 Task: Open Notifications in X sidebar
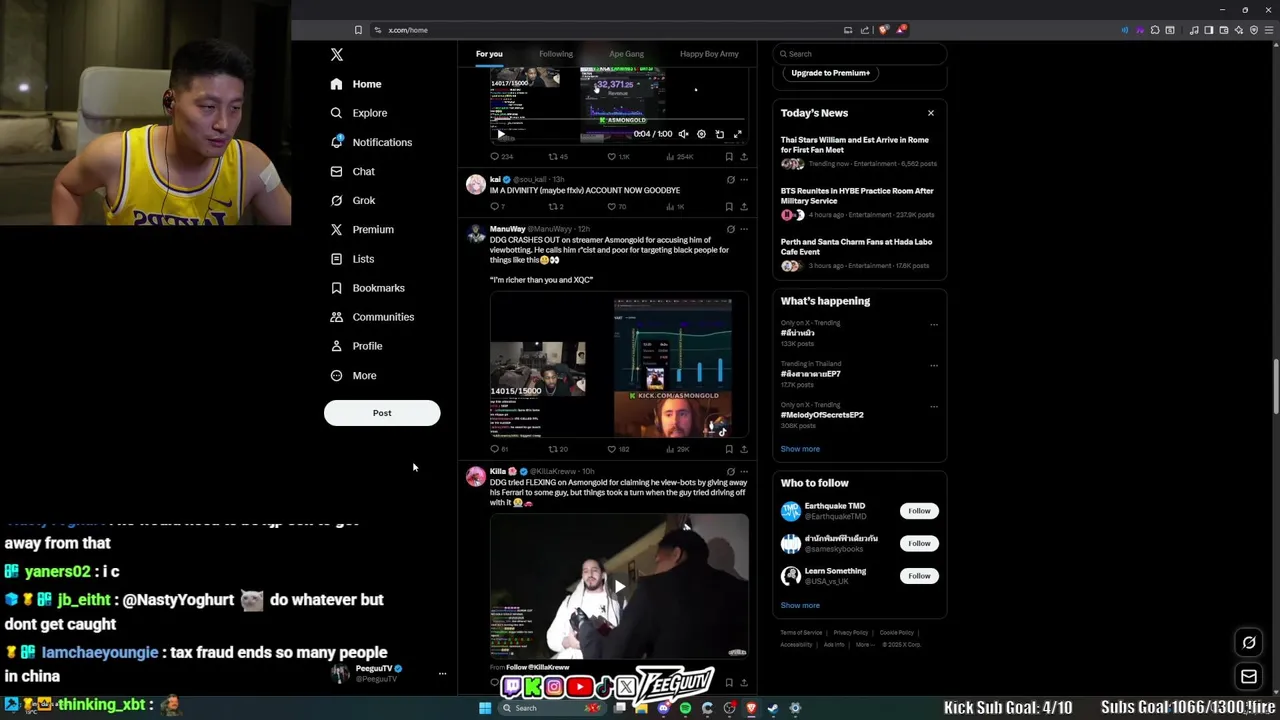[x=371, y=142]
